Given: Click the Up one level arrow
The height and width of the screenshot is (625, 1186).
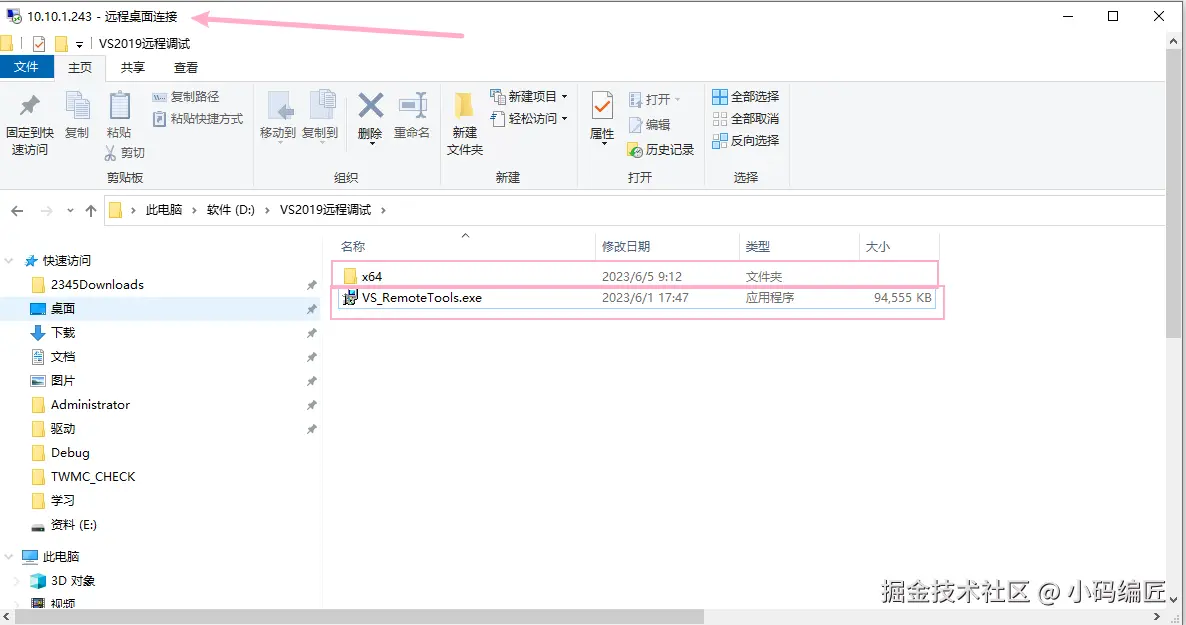Looking at the screenshot, I should tap(91, 210).
